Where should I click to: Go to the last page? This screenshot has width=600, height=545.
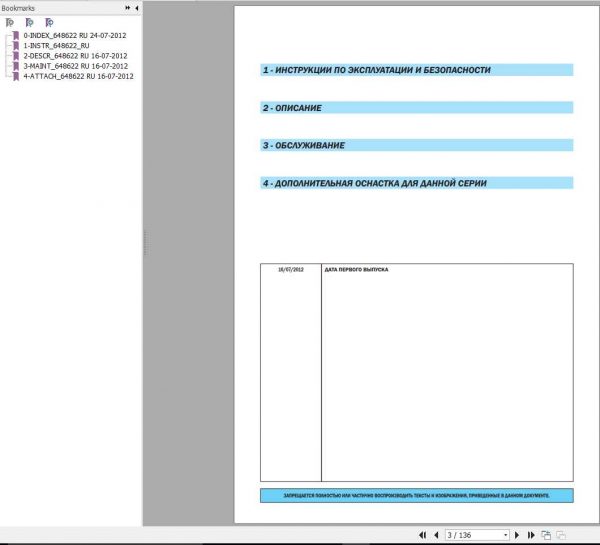coord(531,535)
